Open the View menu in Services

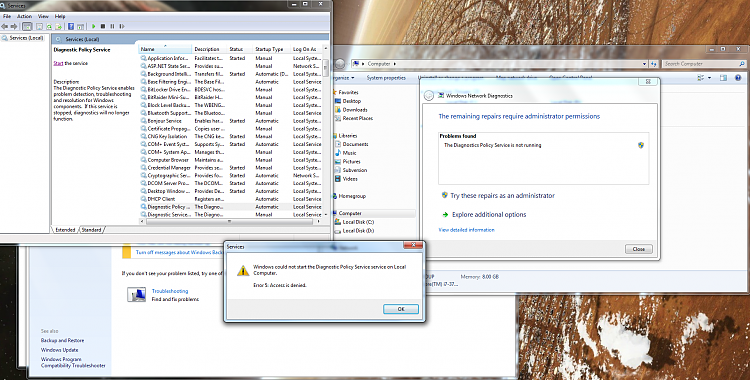click(43, 16)
